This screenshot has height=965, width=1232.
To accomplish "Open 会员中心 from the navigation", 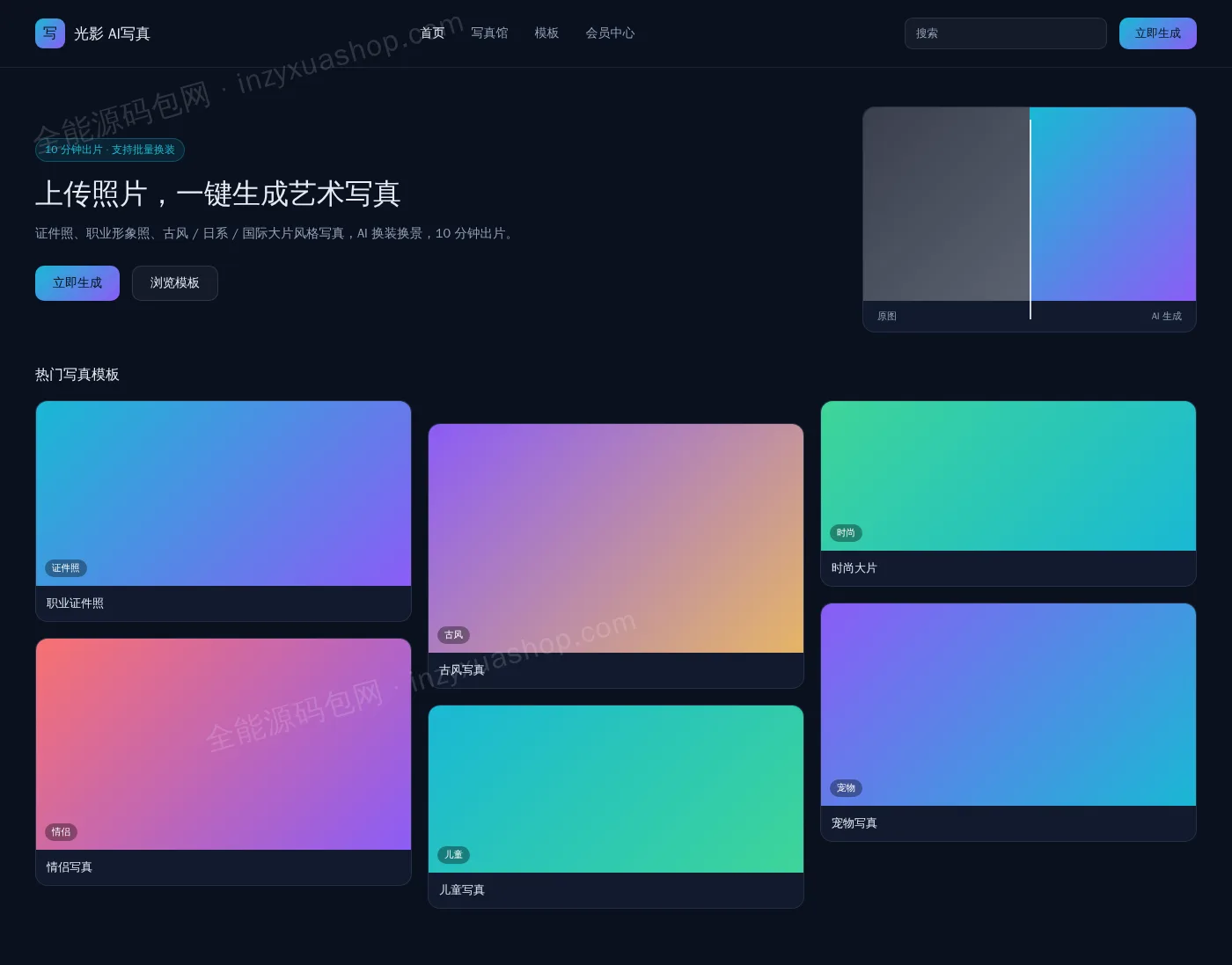I will click(610, 33).
